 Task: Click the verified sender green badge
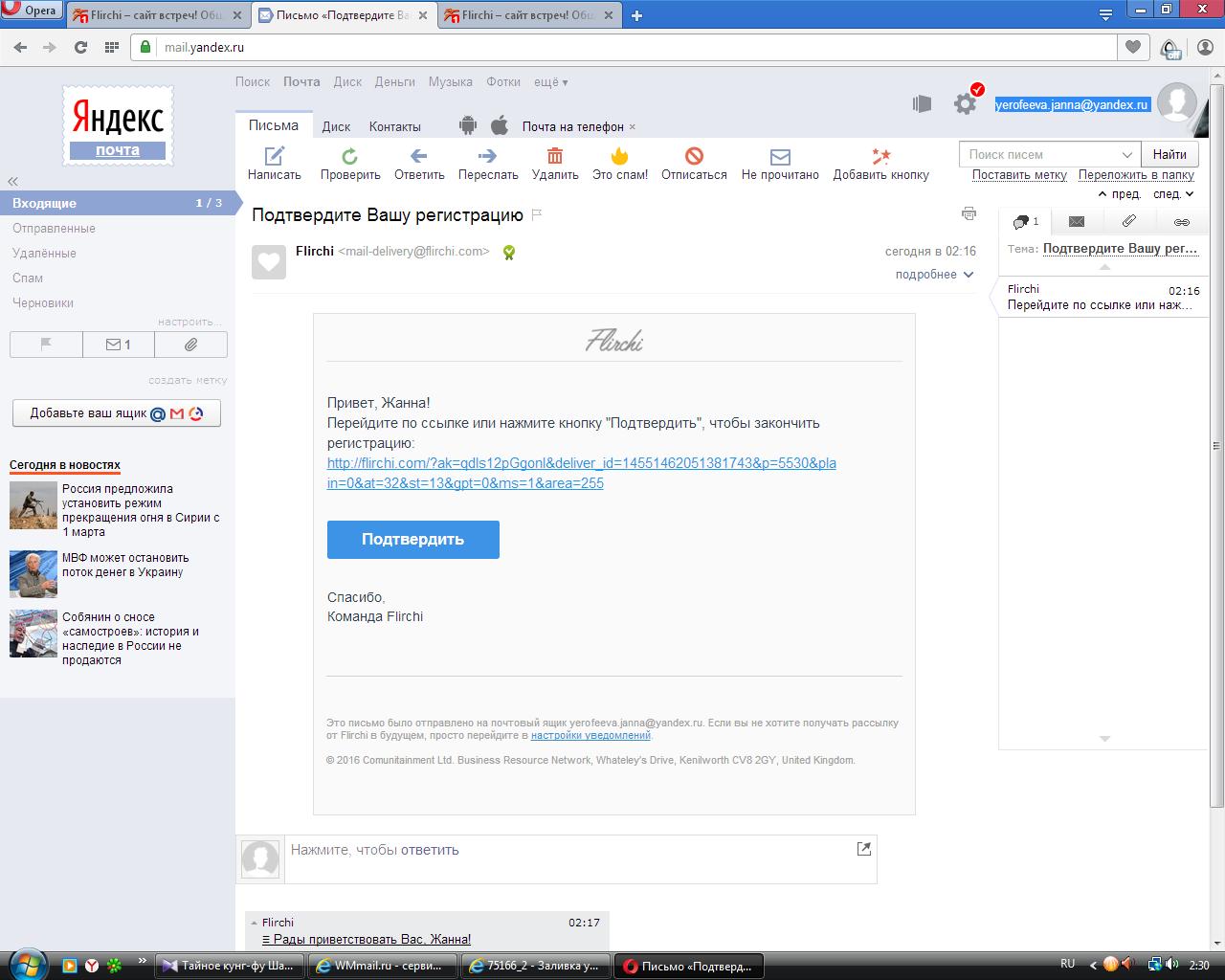click(x=509, y=253)
